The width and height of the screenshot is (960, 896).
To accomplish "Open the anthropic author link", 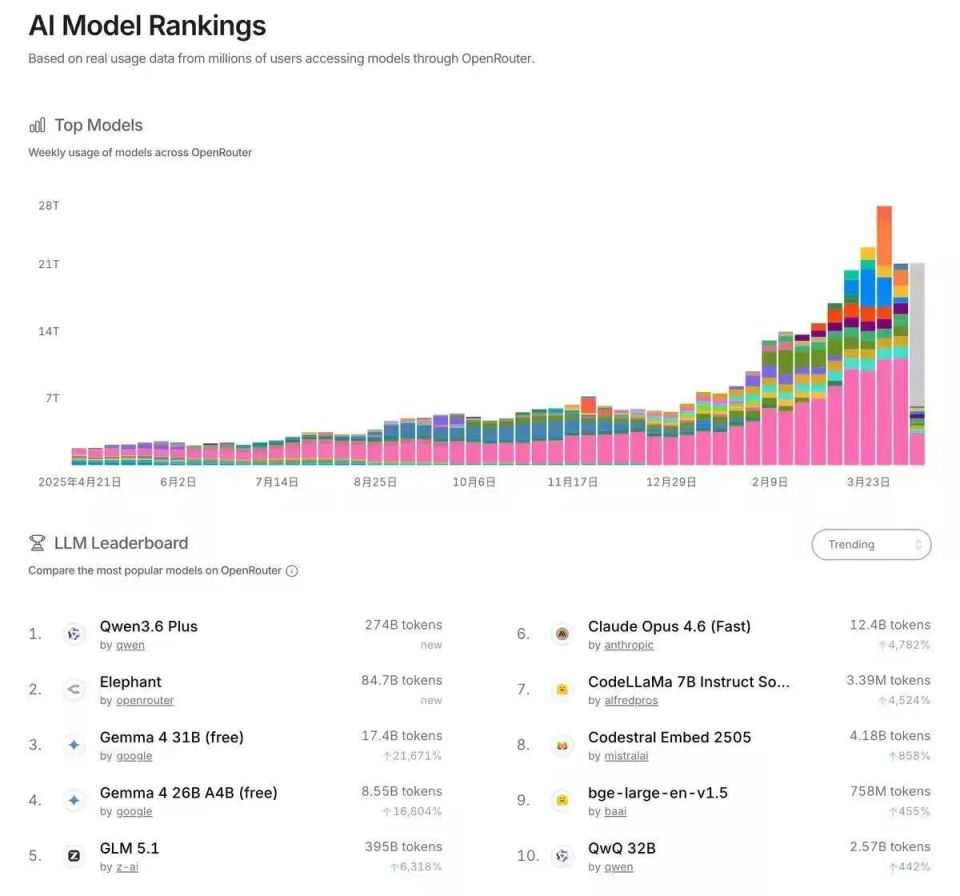I will pos(629,645).
